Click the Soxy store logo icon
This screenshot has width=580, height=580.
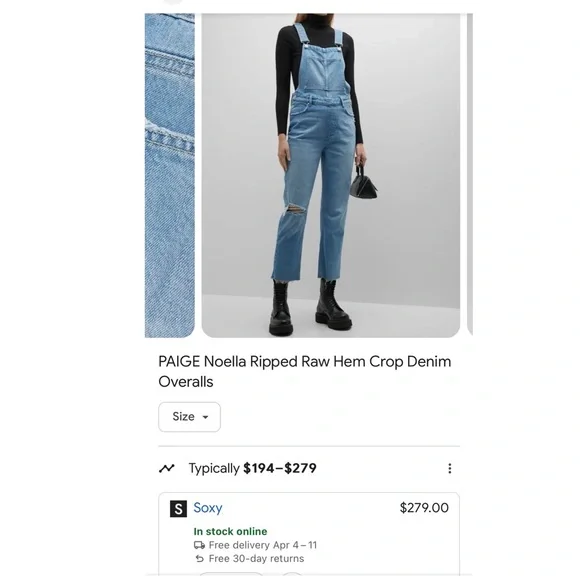178,509
